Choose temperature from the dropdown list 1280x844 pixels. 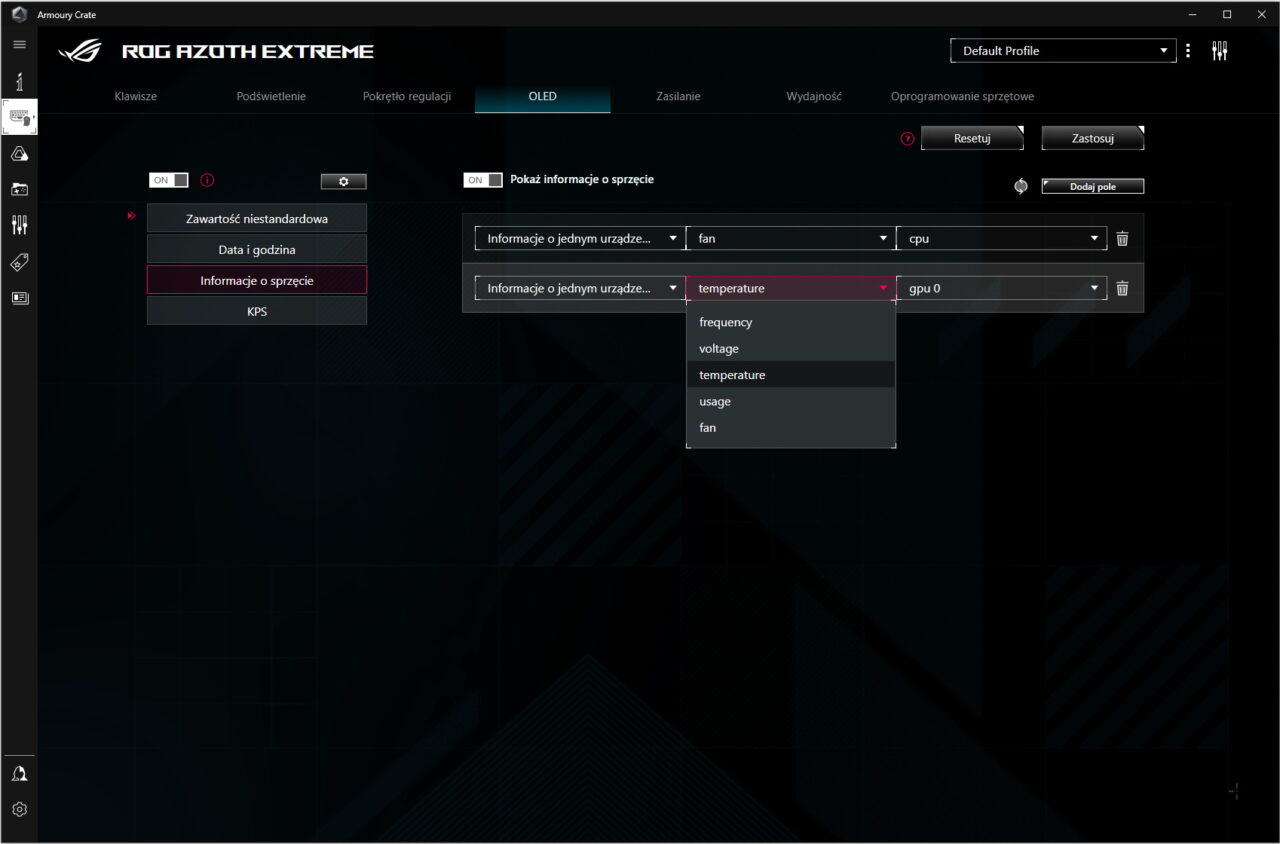[791, 375]
